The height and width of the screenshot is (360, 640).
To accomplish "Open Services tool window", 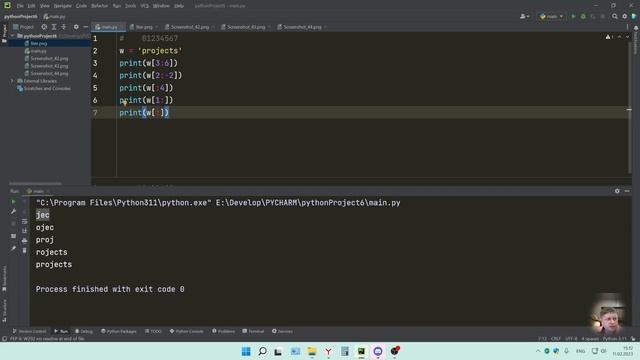I will [x=282, y=331].
